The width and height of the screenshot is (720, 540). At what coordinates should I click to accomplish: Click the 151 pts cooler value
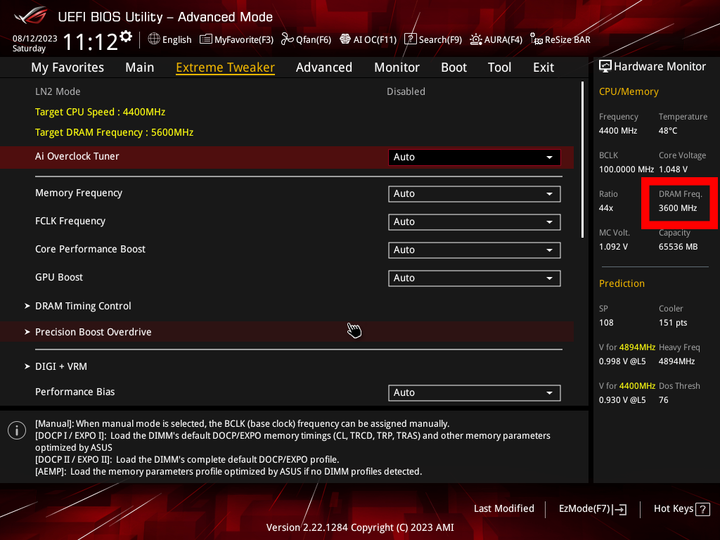(673, 323)
